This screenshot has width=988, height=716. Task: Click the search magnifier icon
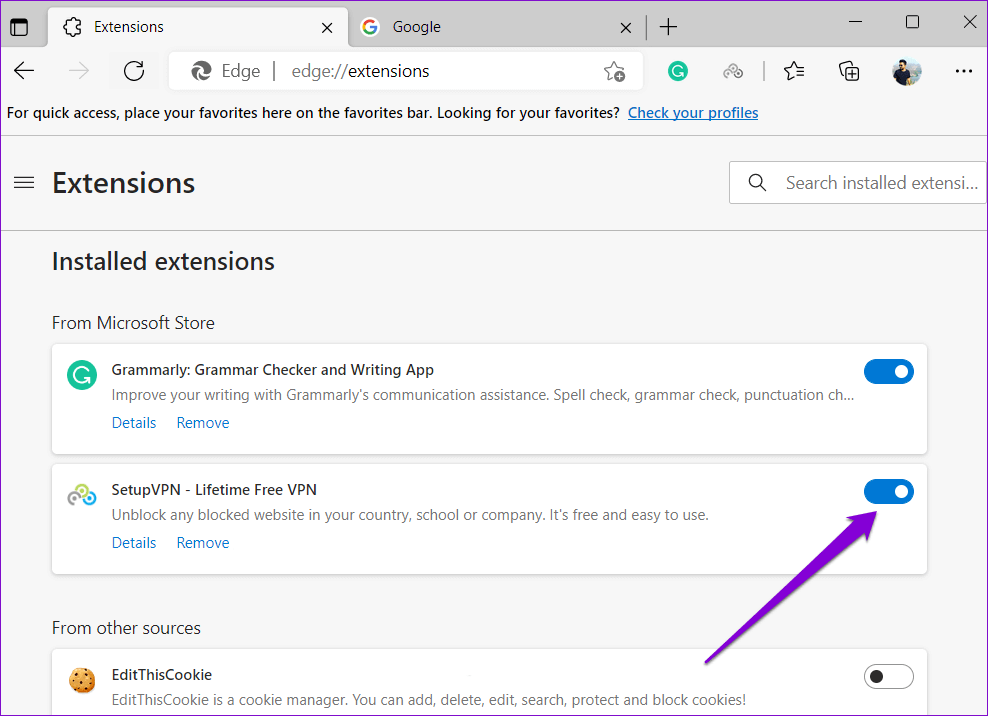click(x=757, y=183)
